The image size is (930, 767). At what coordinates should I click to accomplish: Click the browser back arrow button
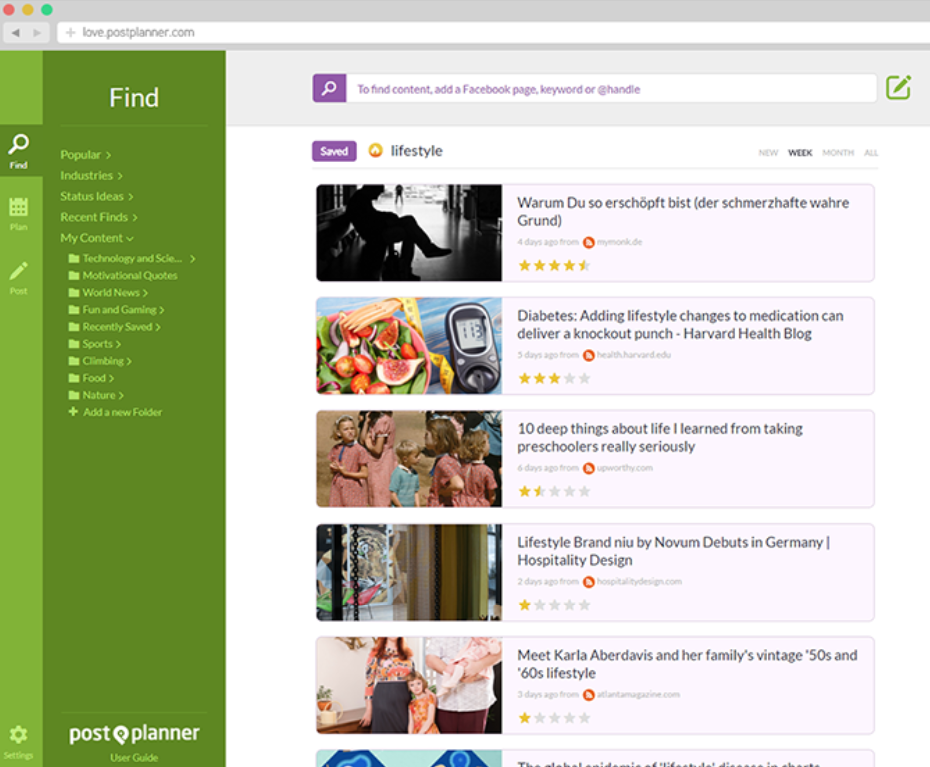[x=16, y=33]
